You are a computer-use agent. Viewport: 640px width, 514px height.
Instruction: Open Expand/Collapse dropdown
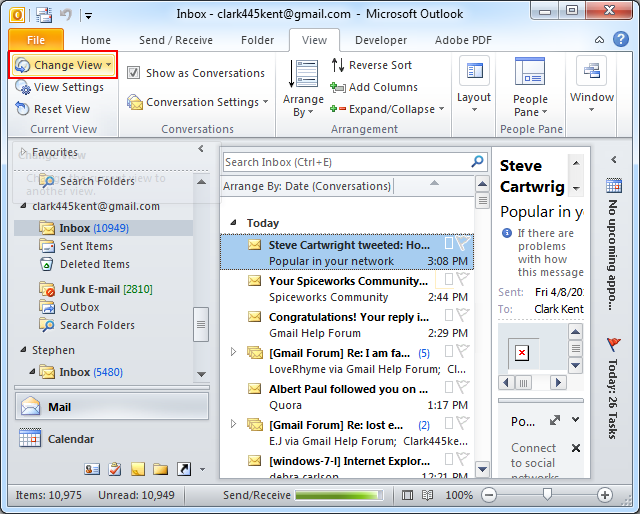click(x=387, y=109)
